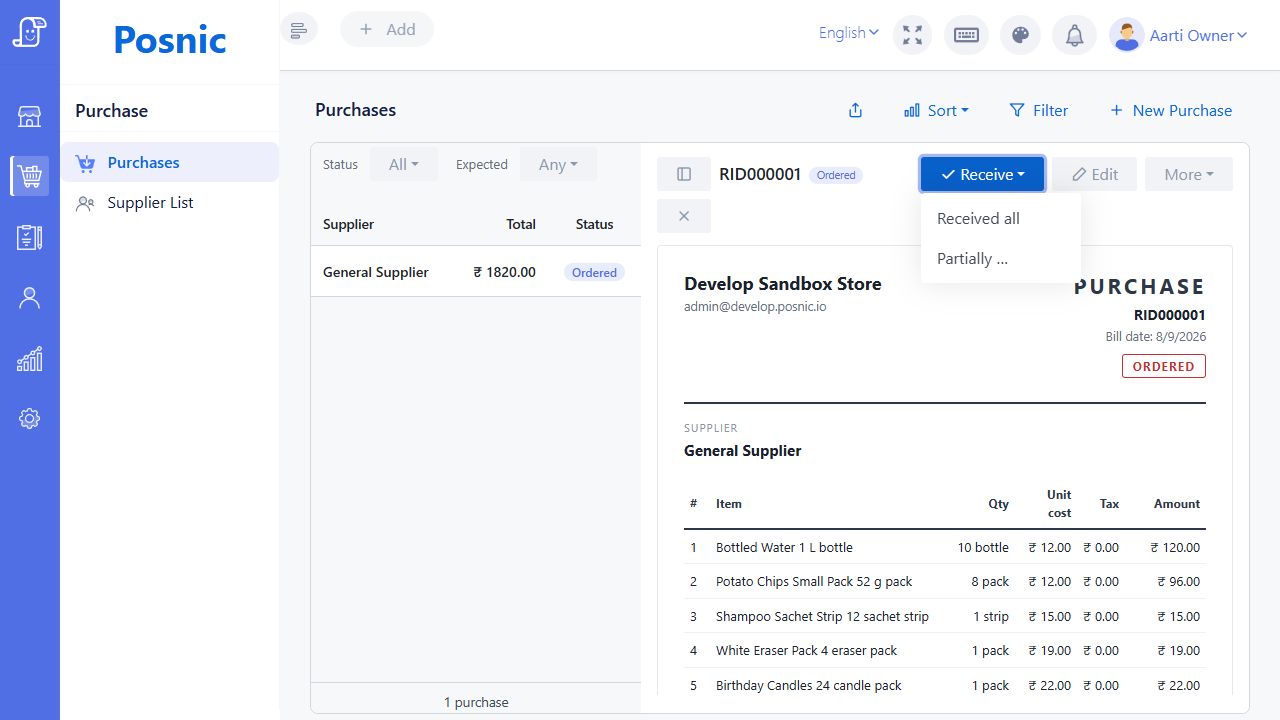
Task: Toggle the side menu collapse icon
Action: (298, 30)
